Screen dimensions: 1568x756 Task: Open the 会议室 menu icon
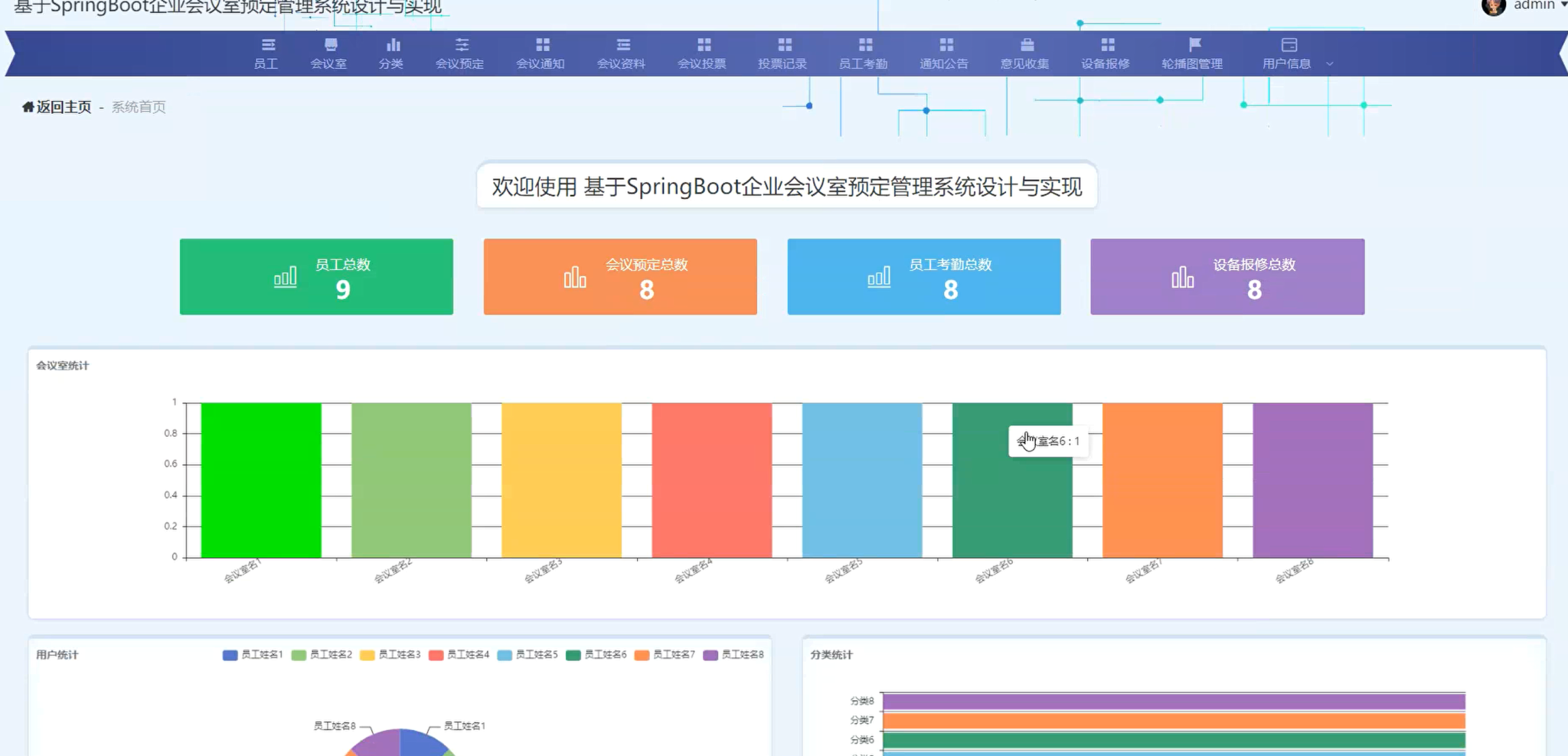[x=330, y=44]
